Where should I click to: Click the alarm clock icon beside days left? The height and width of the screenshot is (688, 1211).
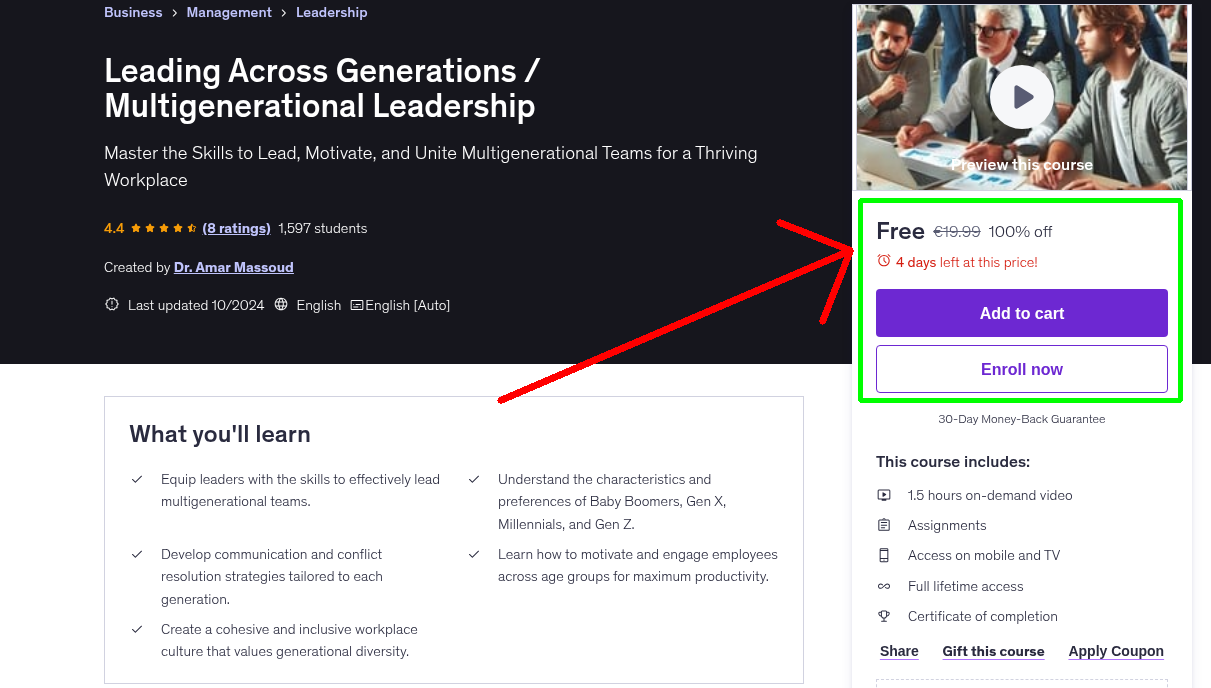tap(883, 261)
